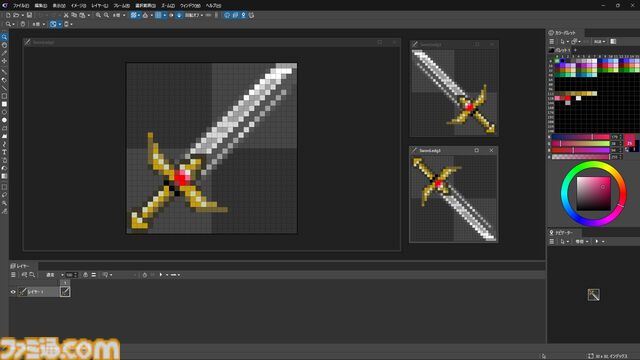Click the Zoom in magnifier icon
The image size is (640, 360).
[x=98, y=15]
